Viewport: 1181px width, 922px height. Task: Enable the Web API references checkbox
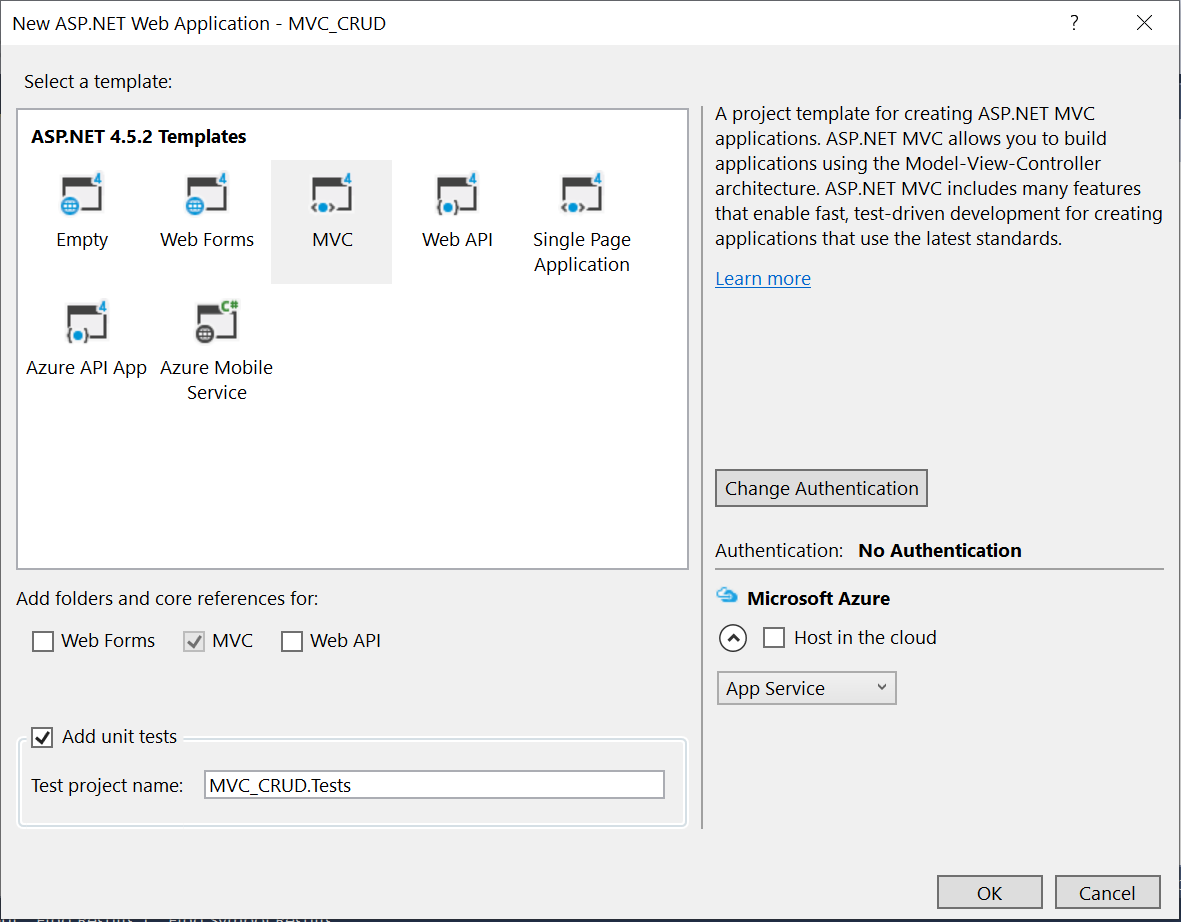tap(291, 641)
